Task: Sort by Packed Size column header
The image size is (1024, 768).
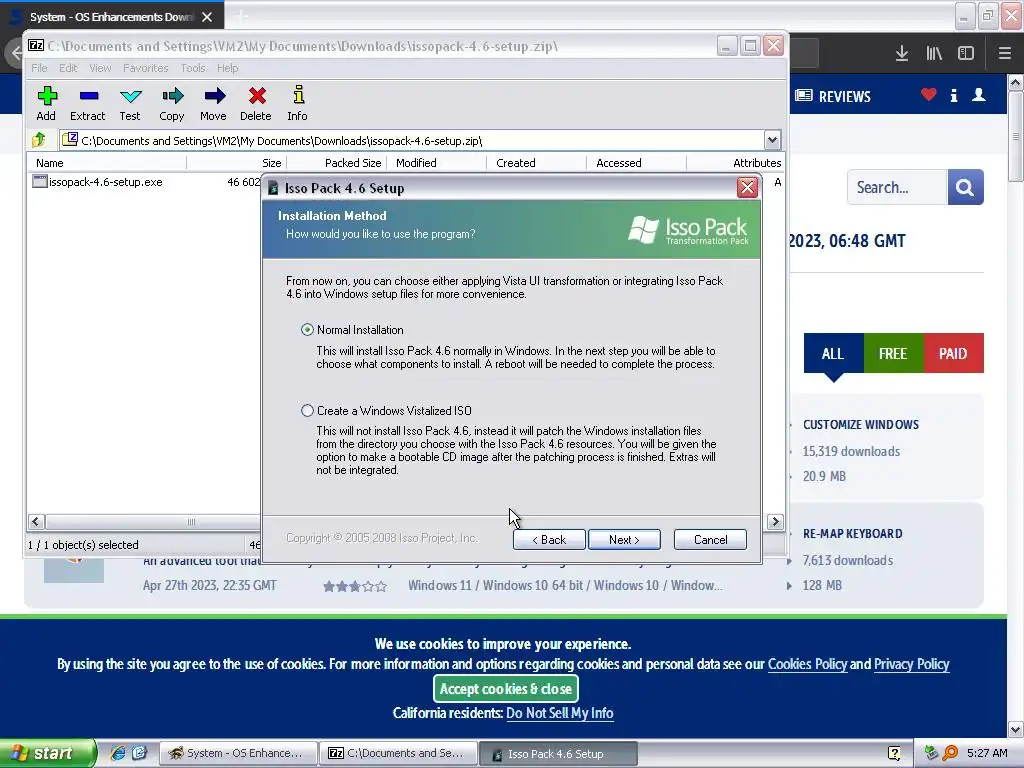Action: 337,163
